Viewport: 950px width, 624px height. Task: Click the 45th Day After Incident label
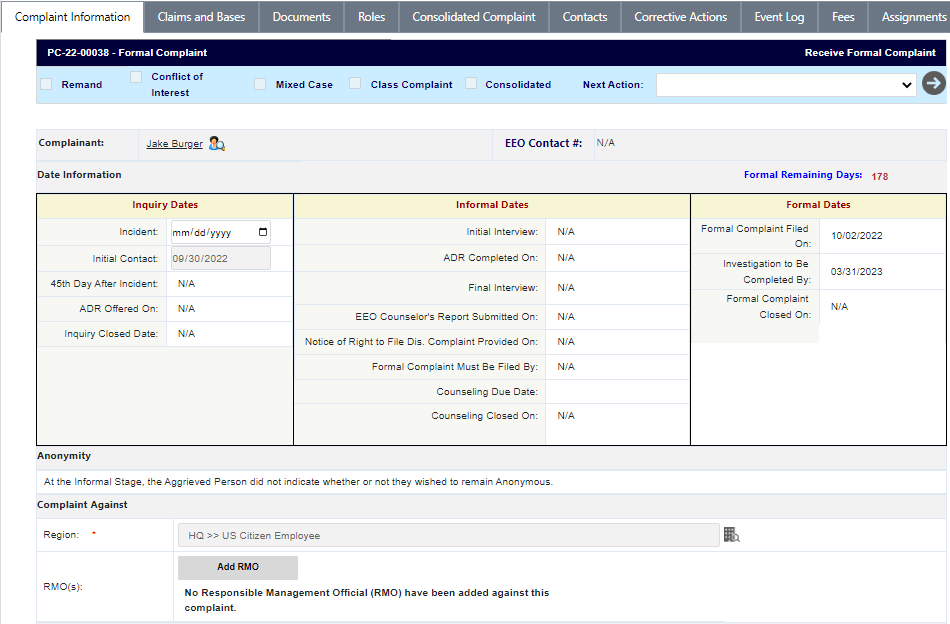pos(104,284)
